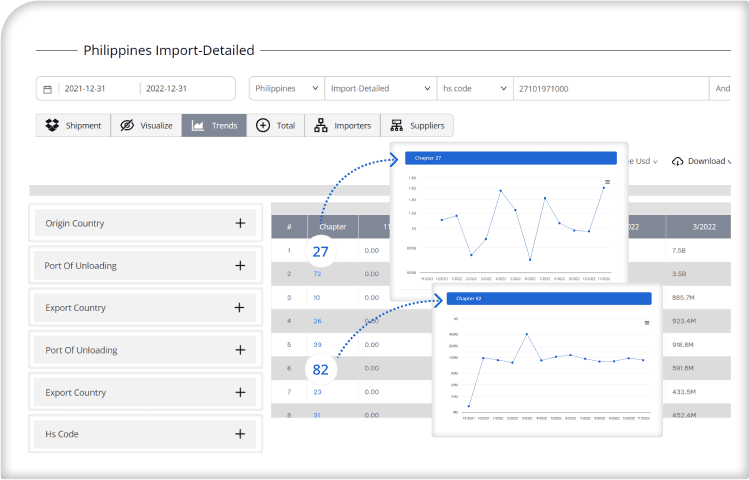Open the Chapter 27 chart hamburger menu
This screenshot has height=480, width=749.
608,182
